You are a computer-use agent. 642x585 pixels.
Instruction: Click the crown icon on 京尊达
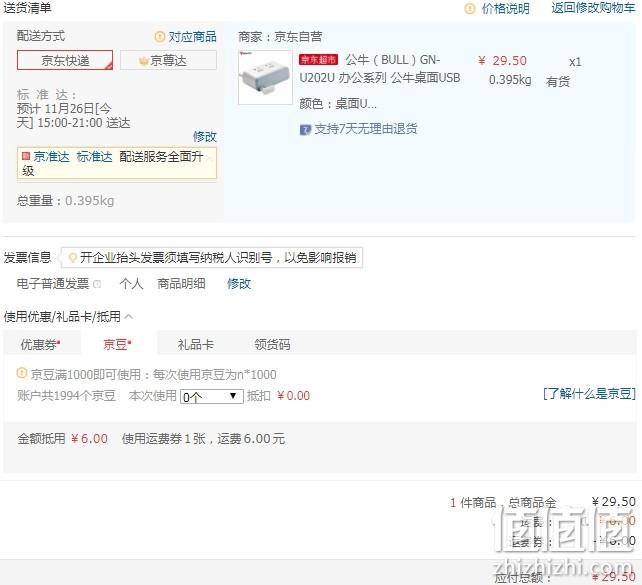pyautogui.click(x=143, y=61)
